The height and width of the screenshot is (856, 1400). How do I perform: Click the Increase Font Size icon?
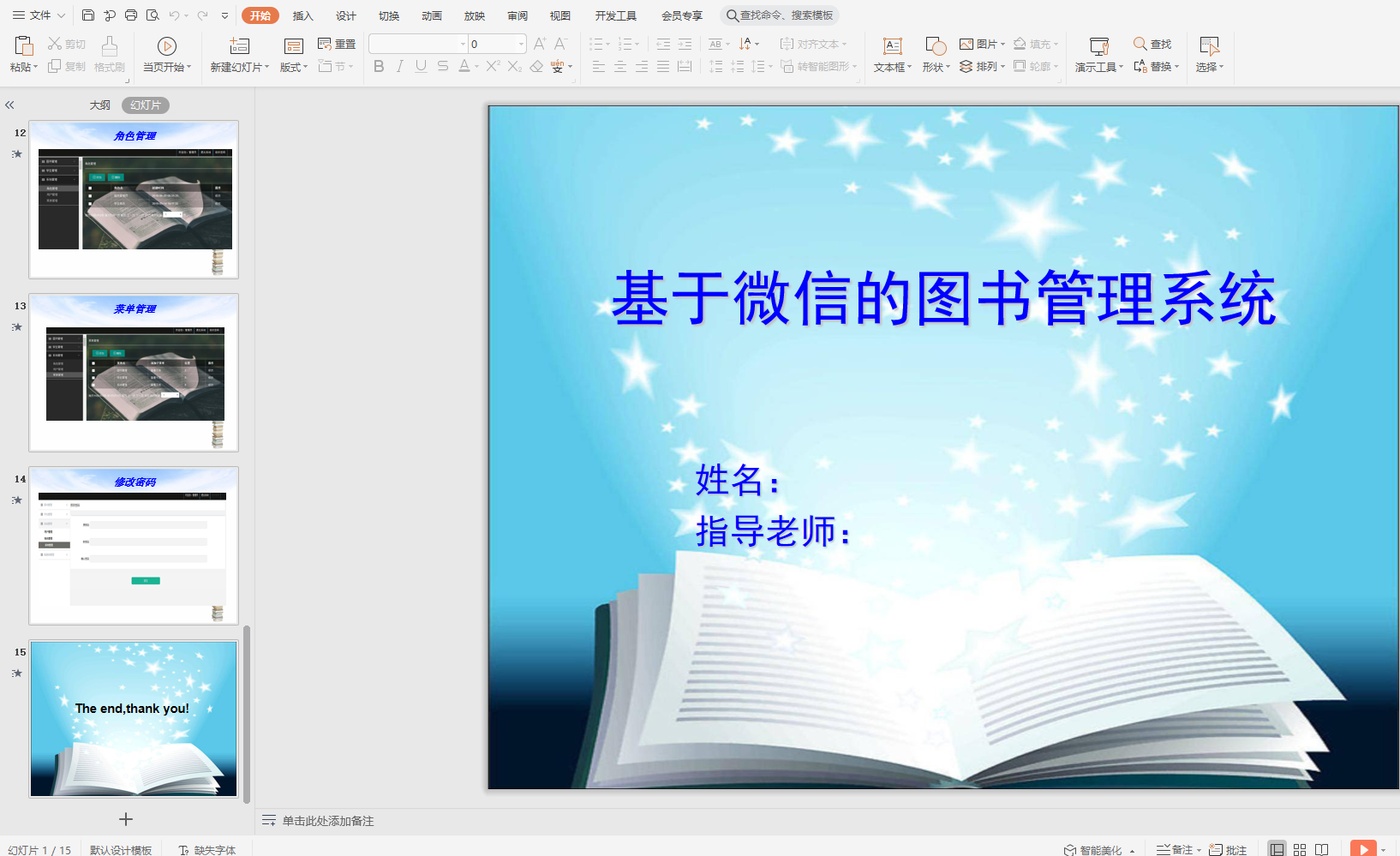[540, 44]
